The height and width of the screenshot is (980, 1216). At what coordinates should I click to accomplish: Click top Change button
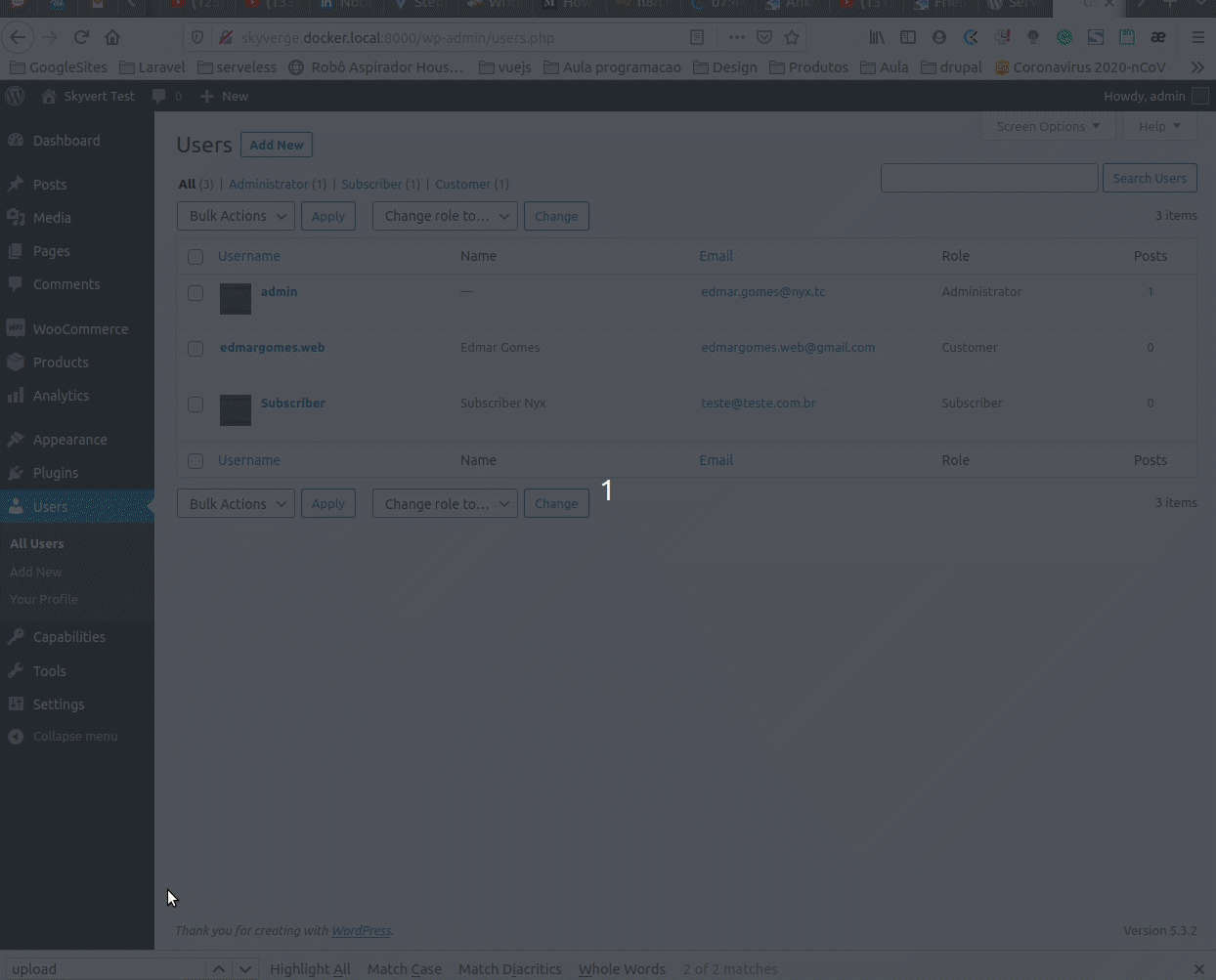click(556, 216)
